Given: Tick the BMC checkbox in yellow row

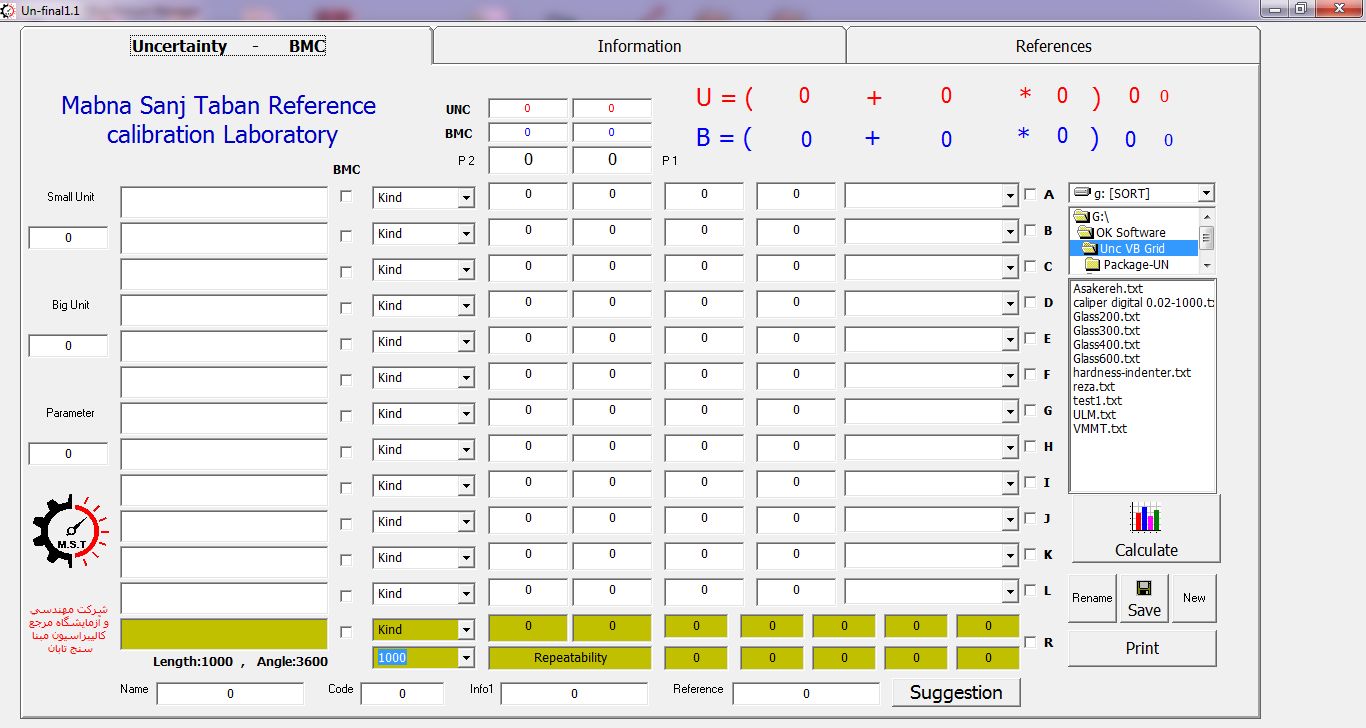Looking at the screenshot, I should pyautogui.click(x=346, y=632).
